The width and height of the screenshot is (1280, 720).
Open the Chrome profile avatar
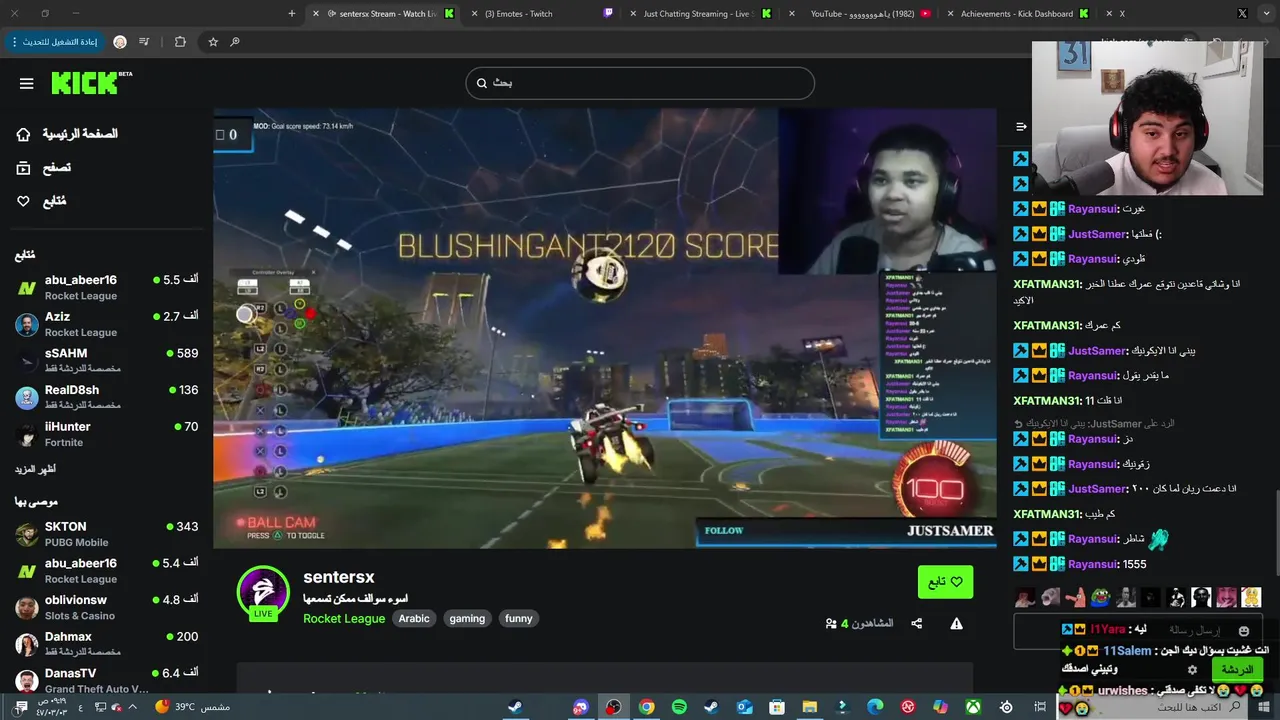tap(120, 42)
